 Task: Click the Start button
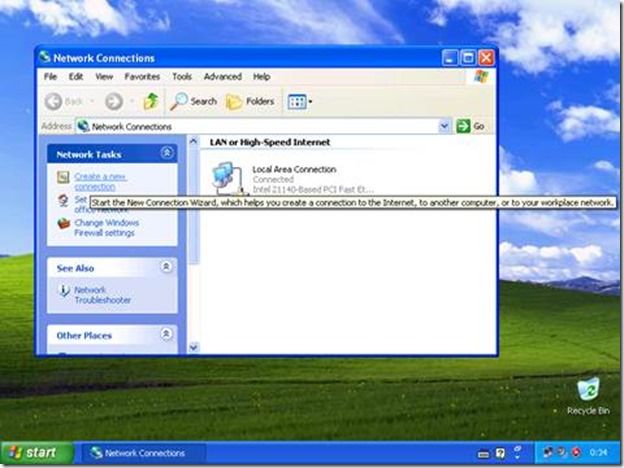pos(37,453)
